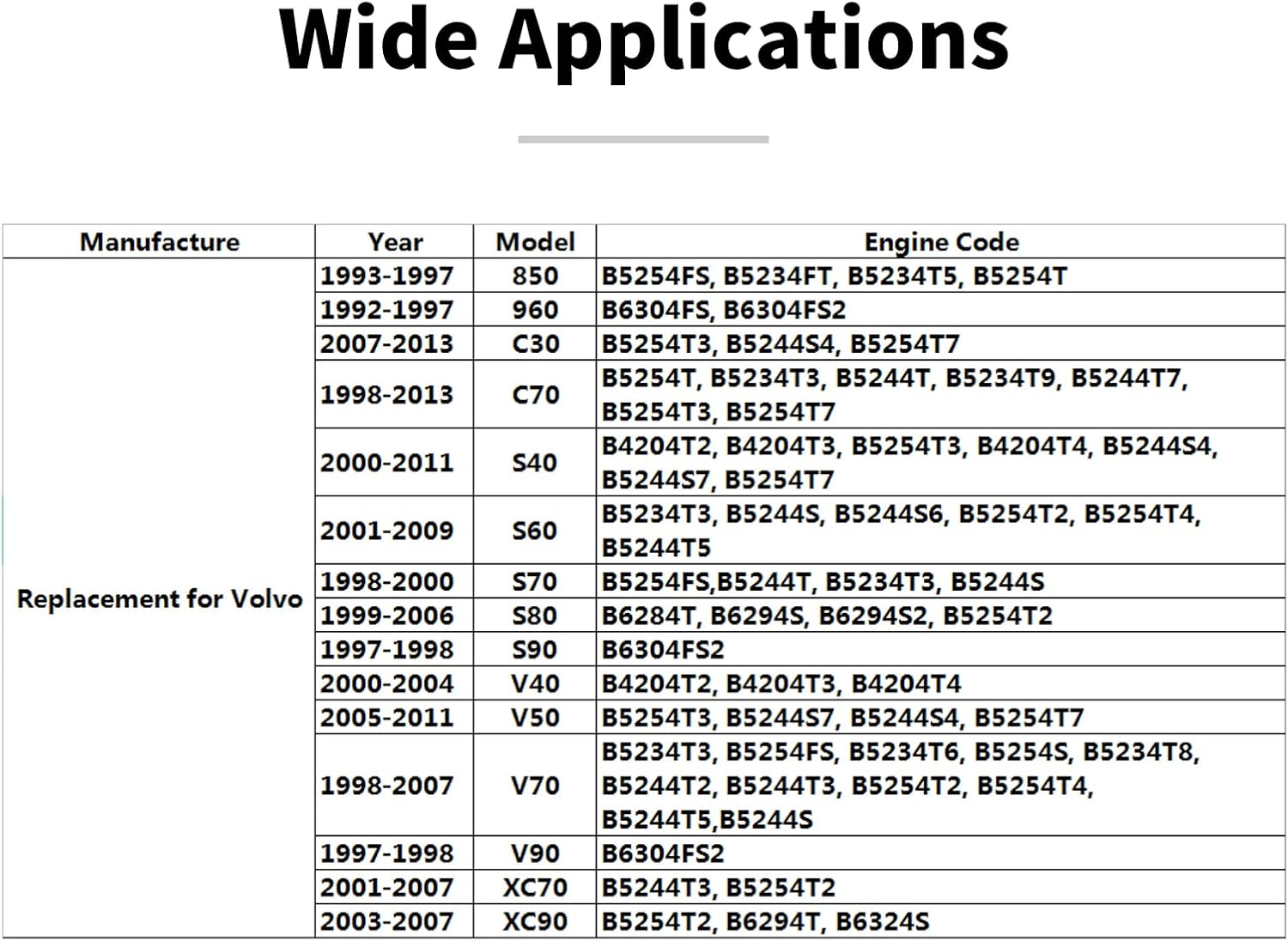
Task: Click the Year column header
Action: coord(395,242)
